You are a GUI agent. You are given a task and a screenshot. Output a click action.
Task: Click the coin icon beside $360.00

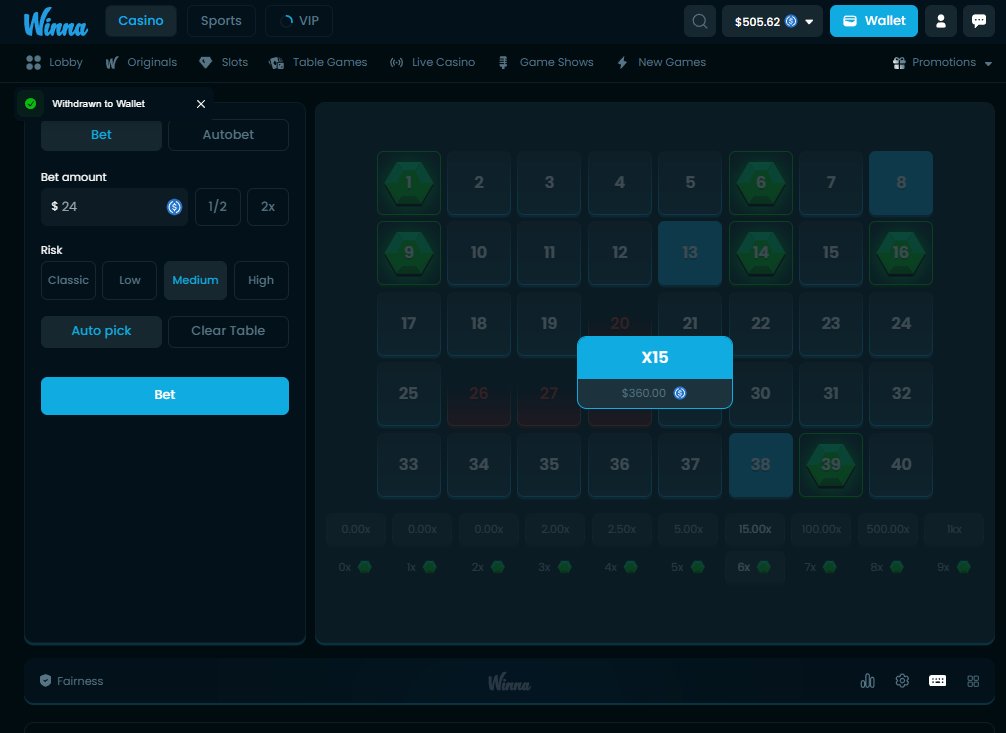tap(679, 393)
